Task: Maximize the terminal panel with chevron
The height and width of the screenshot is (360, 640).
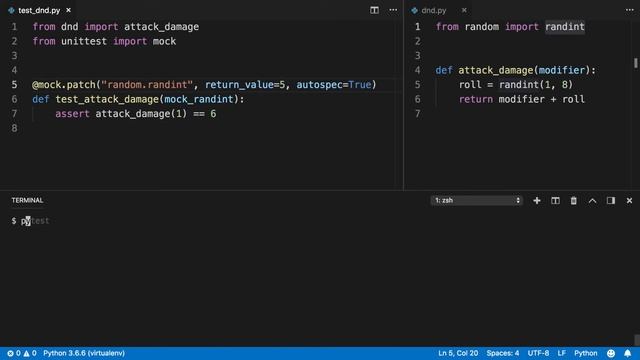Action: tap(592, 200)
